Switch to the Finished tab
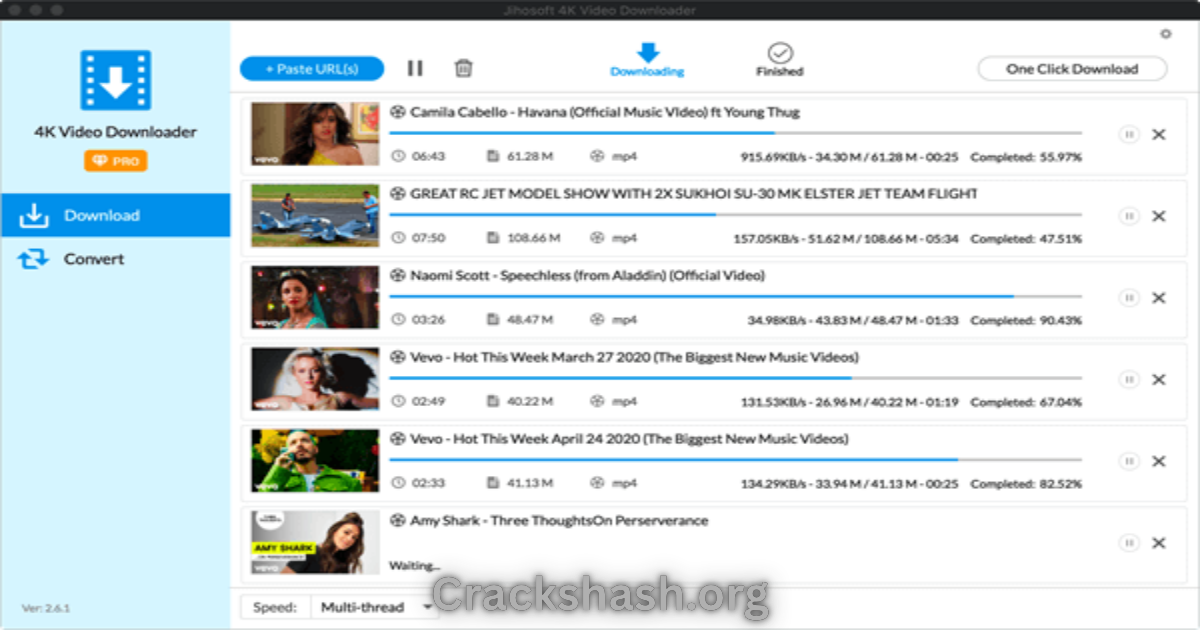This screenshot has width=1200, height=630. 779,60
